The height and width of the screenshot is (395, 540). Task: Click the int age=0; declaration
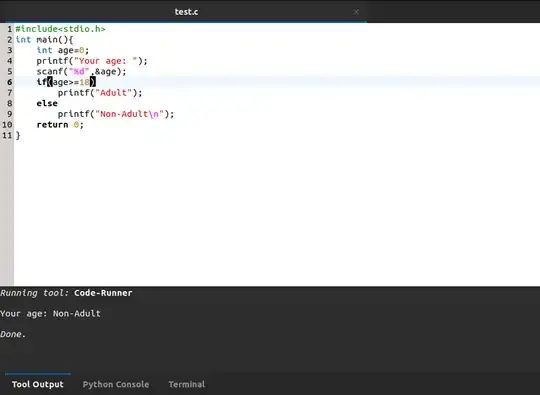point(63,50)
